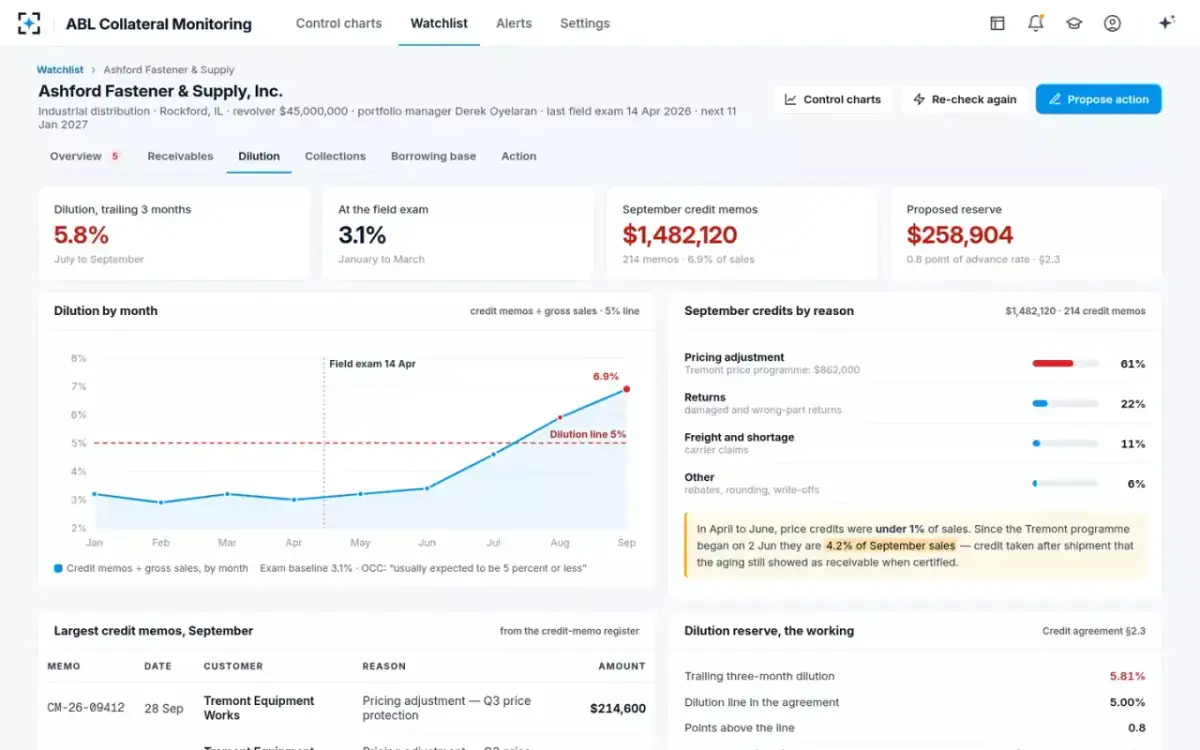Viewport: 1200px width, 750px height.
Task: Click the sparkle assistant icon
Action: click(1166, 23)
